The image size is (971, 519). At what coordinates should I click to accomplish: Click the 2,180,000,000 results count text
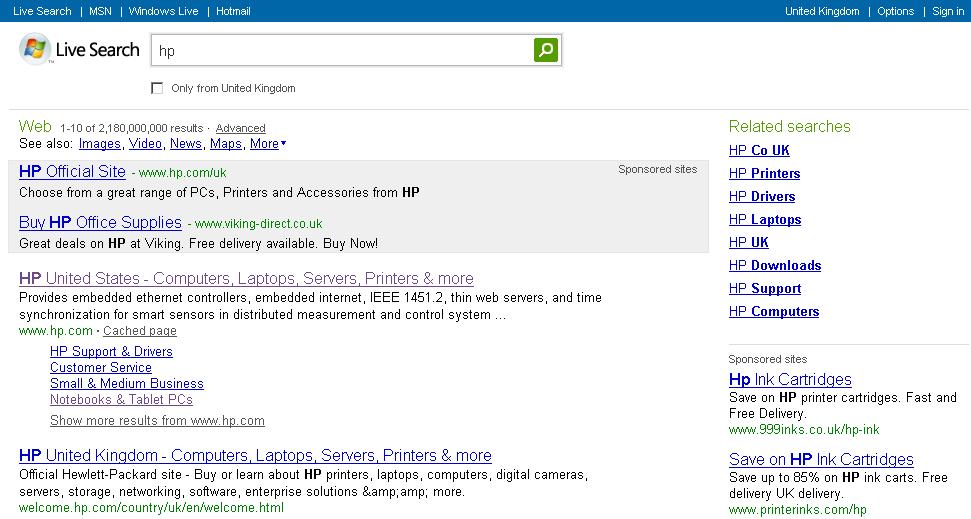tap(150, 128)
